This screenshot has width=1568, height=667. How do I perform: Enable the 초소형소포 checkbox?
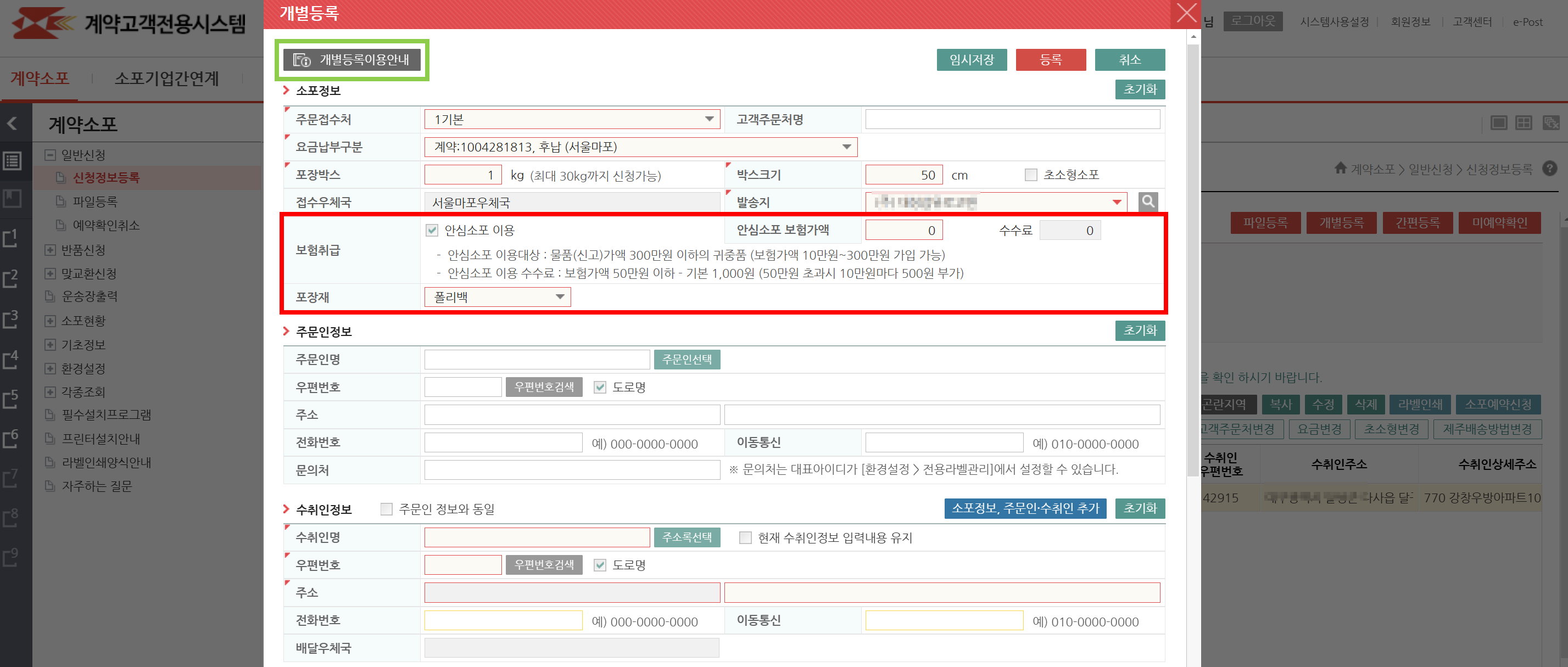pyautogui.click(x=1030, y=175)
